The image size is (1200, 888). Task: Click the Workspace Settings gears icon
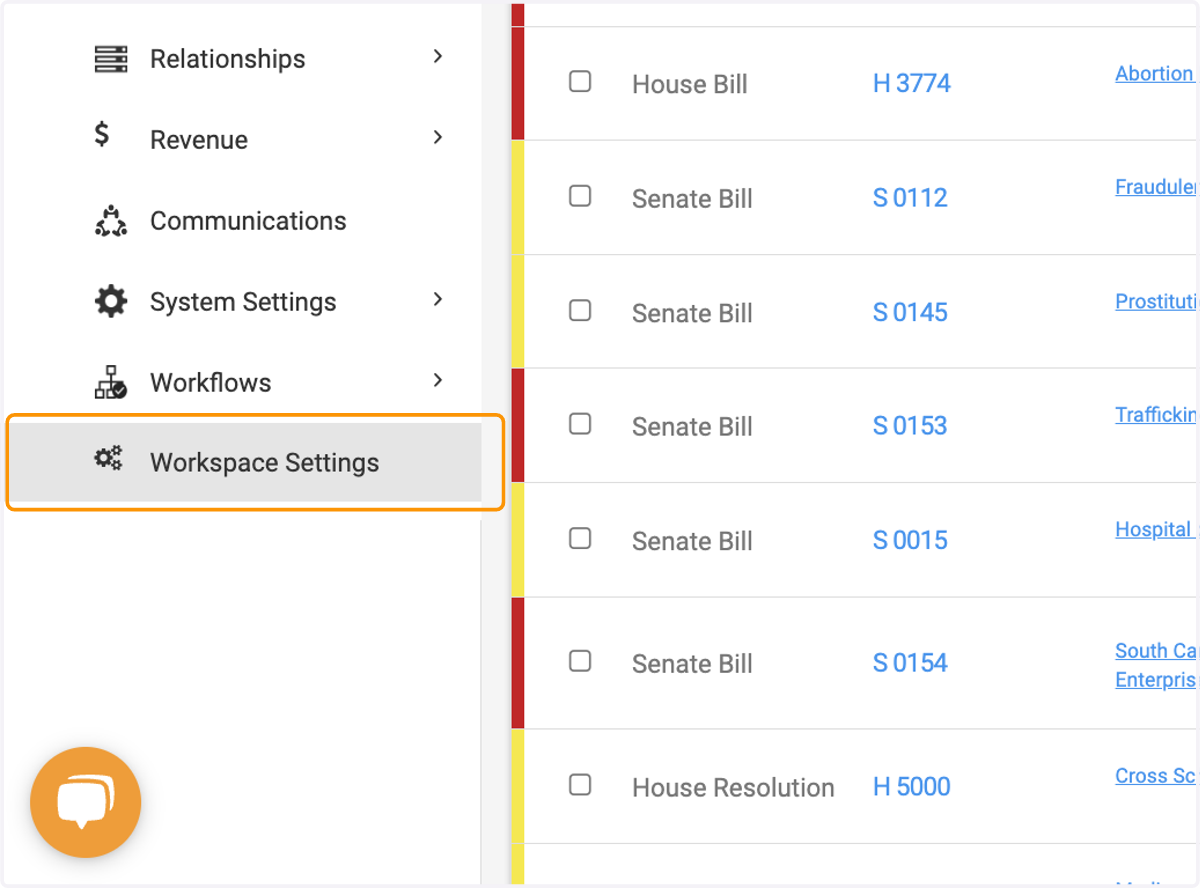108,459
